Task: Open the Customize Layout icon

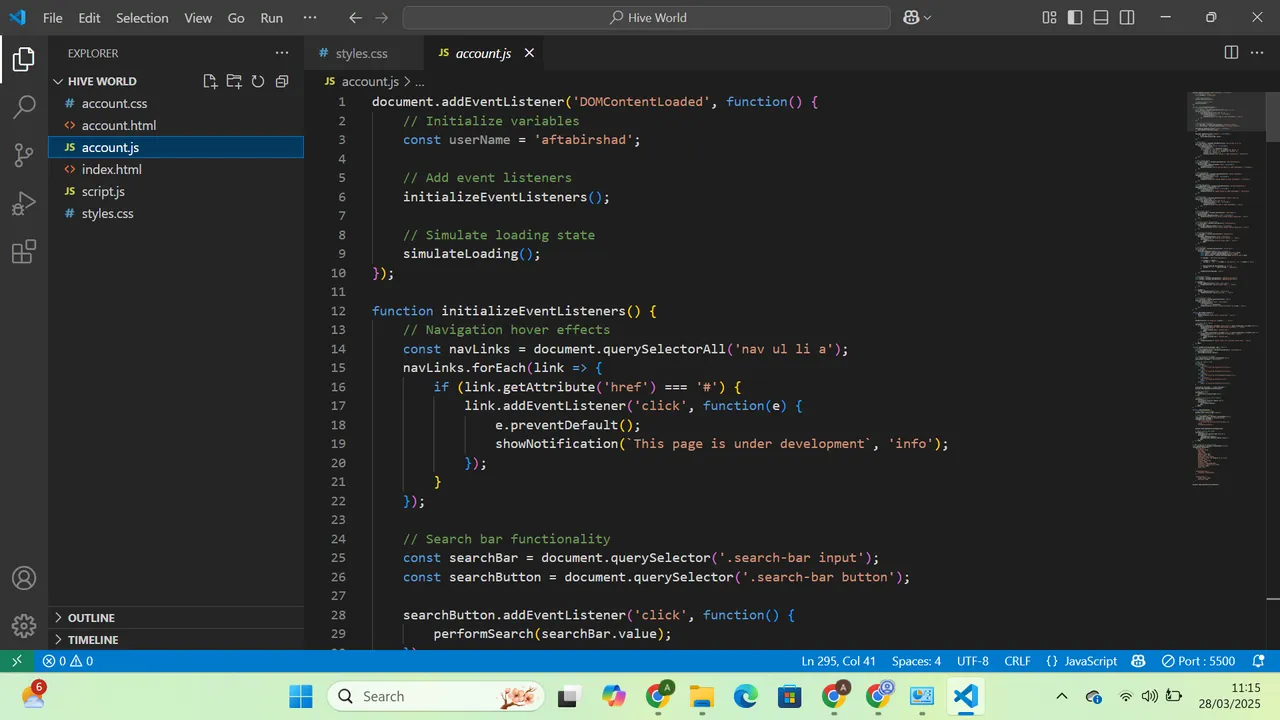Action: (1049, 18)
